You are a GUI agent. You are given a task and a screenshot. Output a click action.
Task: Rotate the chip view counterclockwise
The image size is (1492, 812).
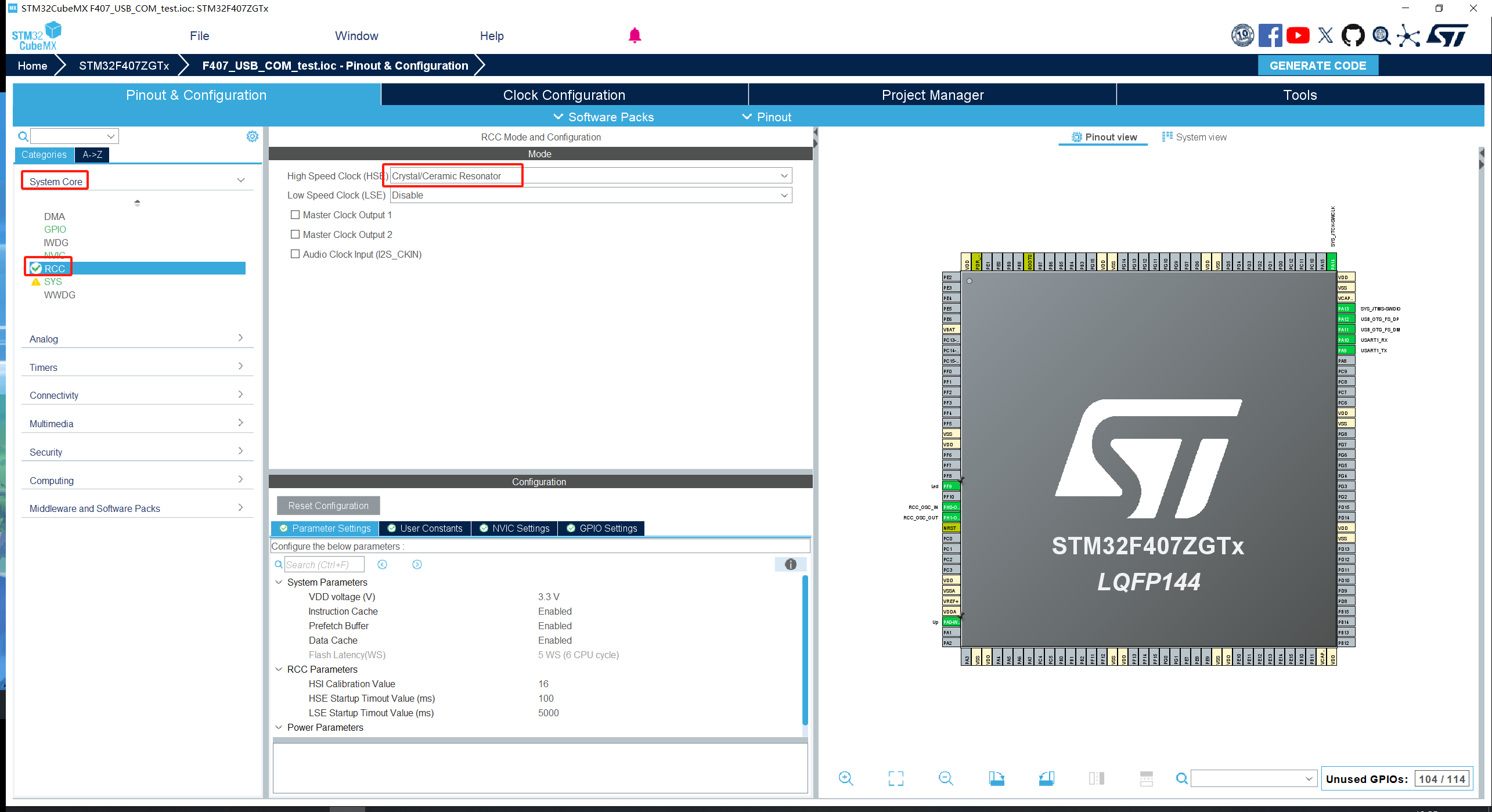[x=1046, y=778]
